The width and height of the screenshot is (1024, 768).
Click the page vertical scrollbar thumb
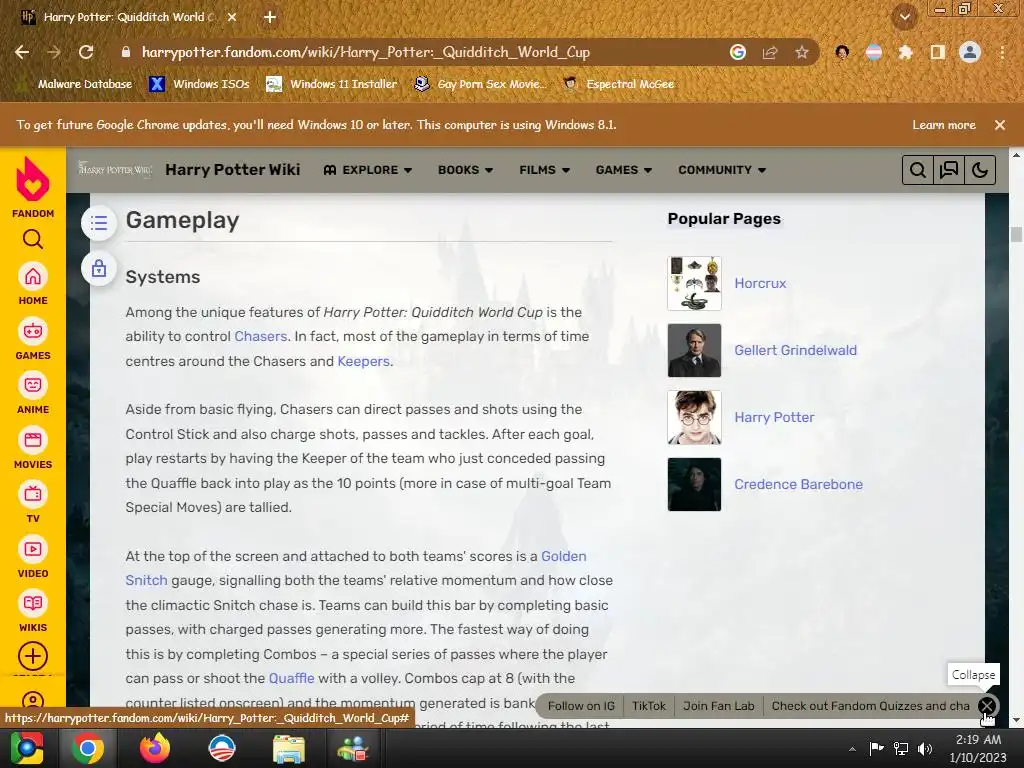(1016, 234)
